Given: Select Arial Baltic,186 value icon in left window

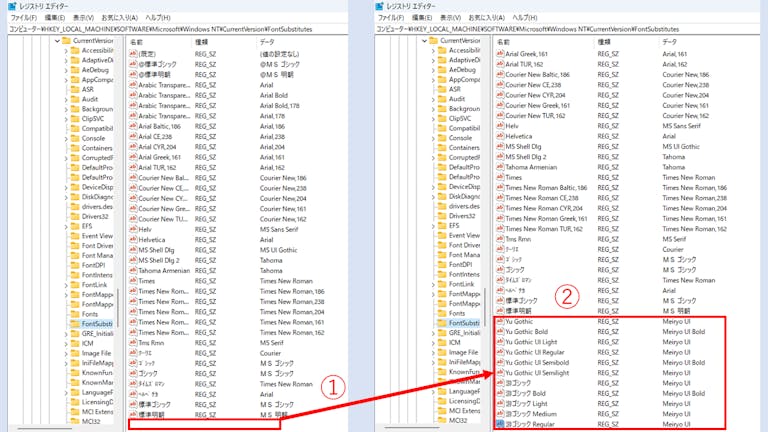Looking at the screenshot, I should click(x=133, y=126).
